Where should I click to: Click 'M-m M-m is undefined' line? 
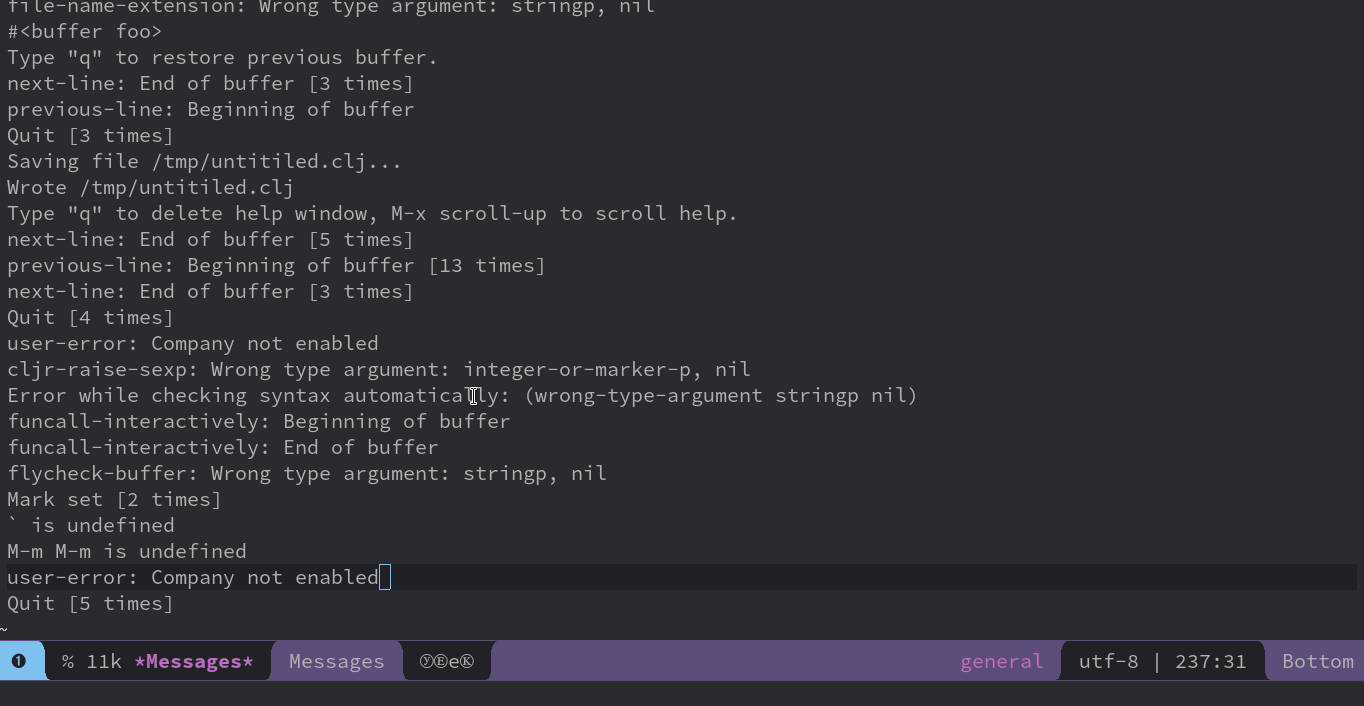126,551
